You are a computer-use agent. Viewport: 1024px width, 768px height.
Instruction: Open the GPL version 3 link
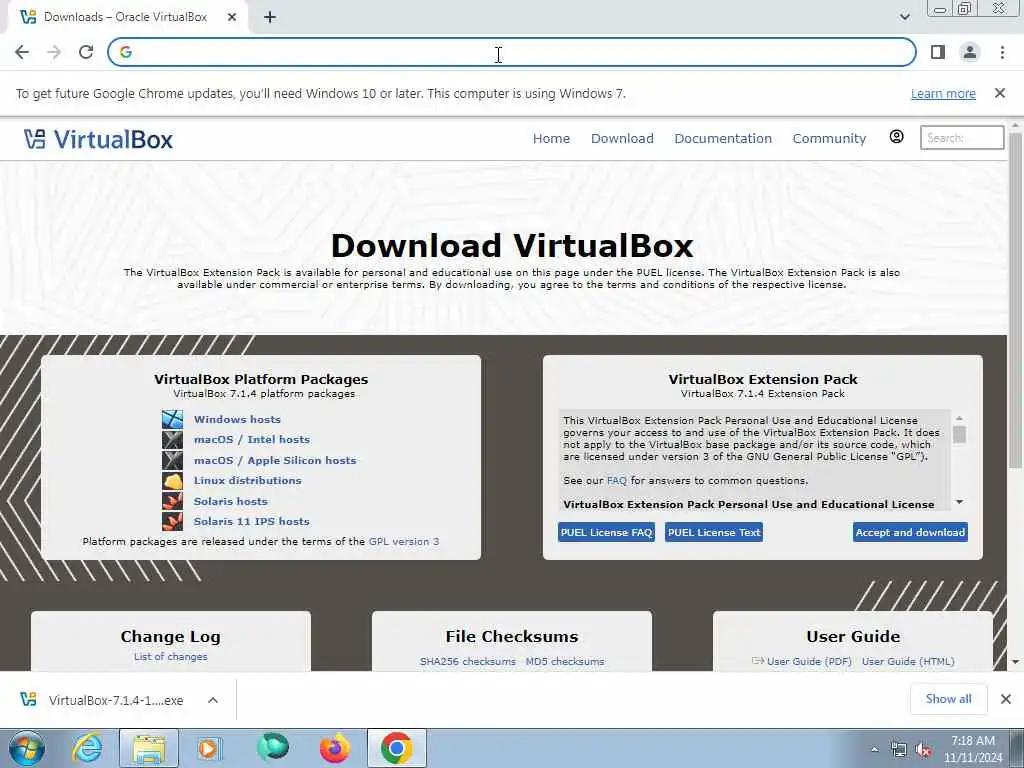pyautogui.click(x=404, y=541)
